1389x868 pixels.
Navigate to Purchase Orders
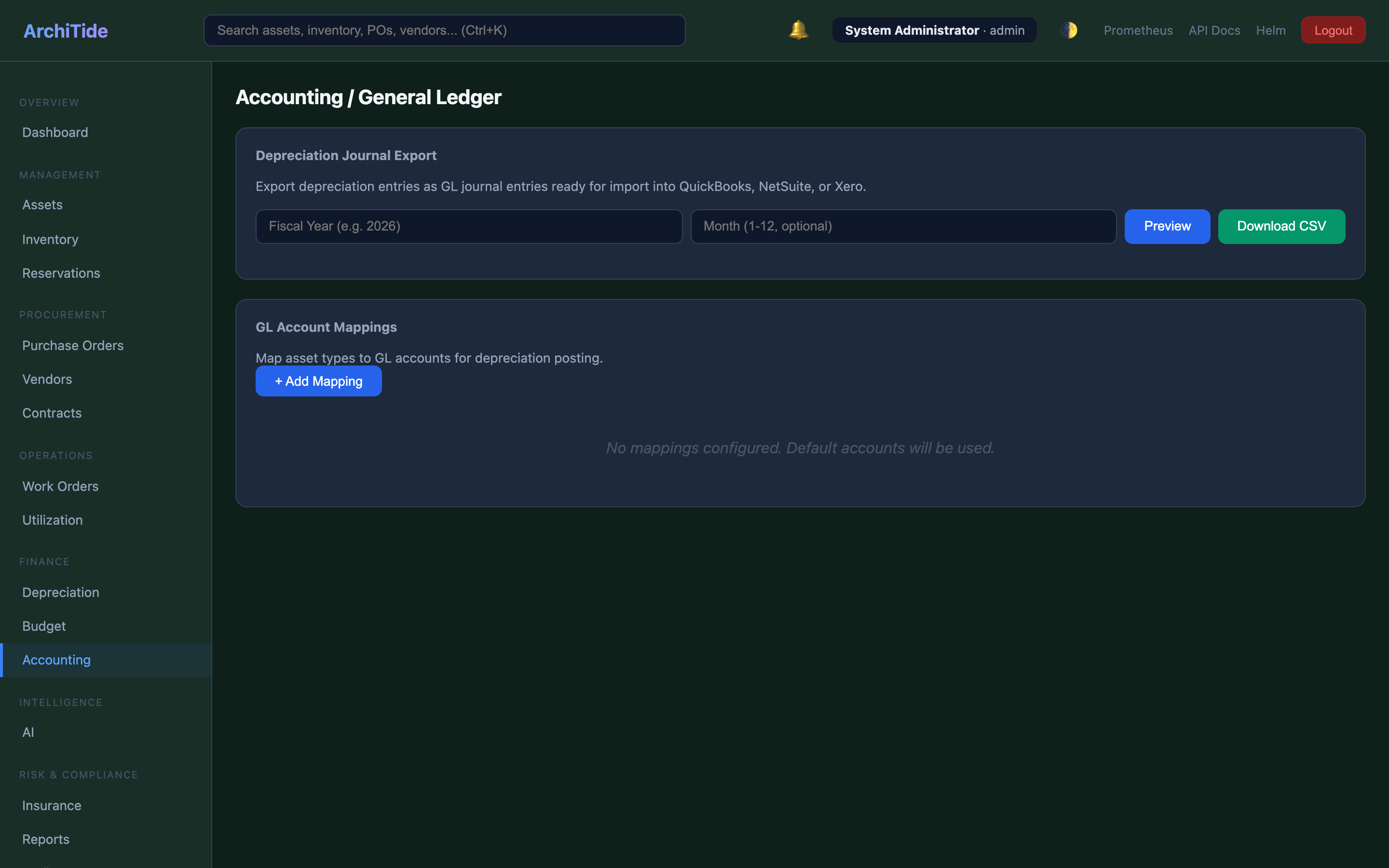coord(73,345)
